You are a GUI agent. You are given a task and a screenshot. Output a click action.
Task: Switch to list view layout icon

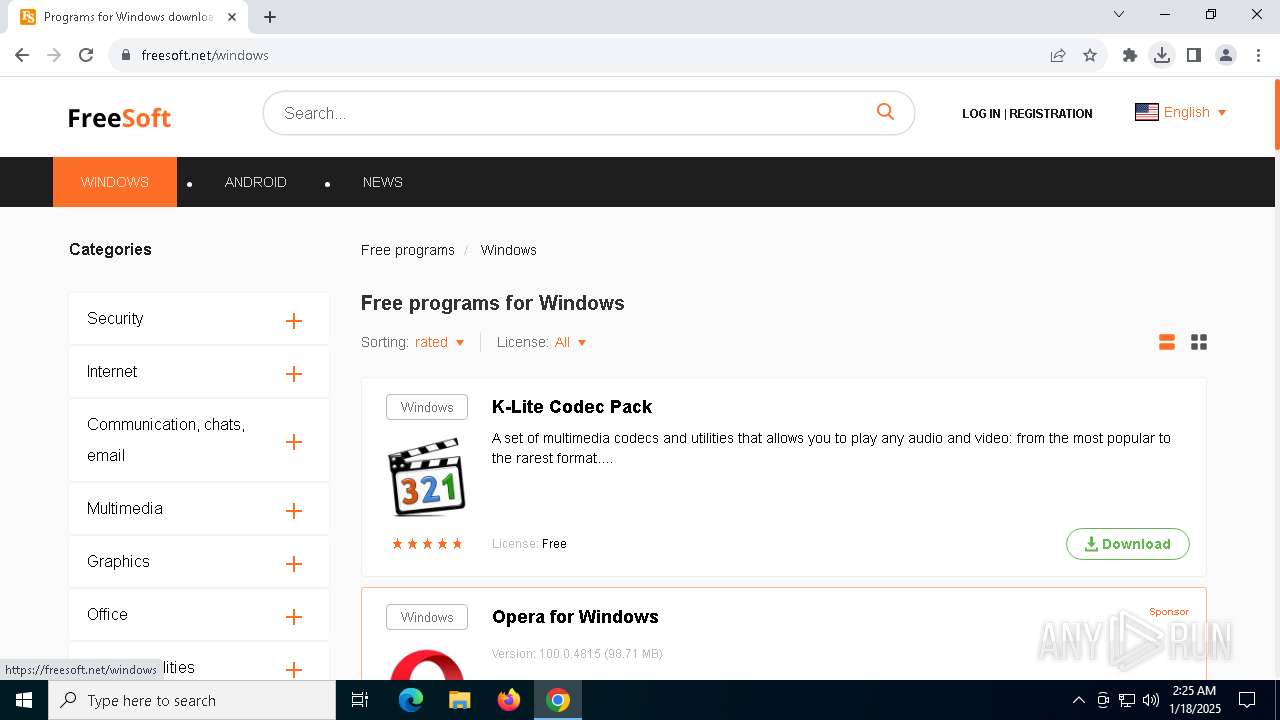click(x=1166, y=342)
